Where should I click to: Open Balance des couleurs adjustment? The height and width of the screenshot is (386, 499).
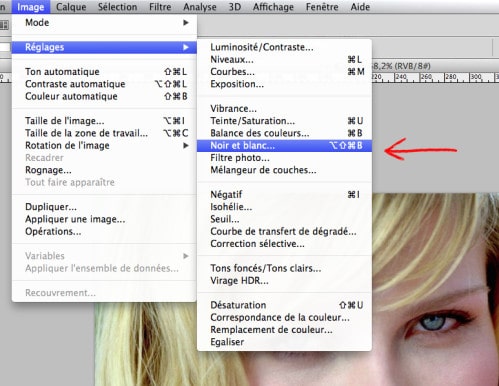[284, 133]
